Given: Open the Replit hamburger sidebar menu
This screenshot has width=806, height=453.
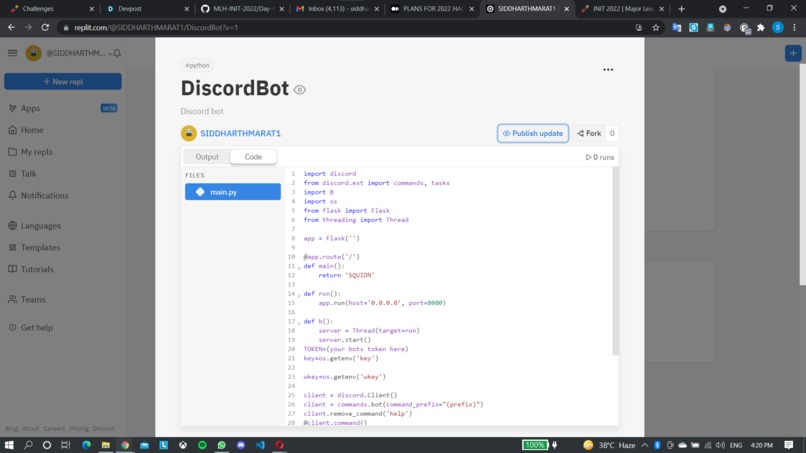Looking at the screenshot, I should [x=12, y=53].
